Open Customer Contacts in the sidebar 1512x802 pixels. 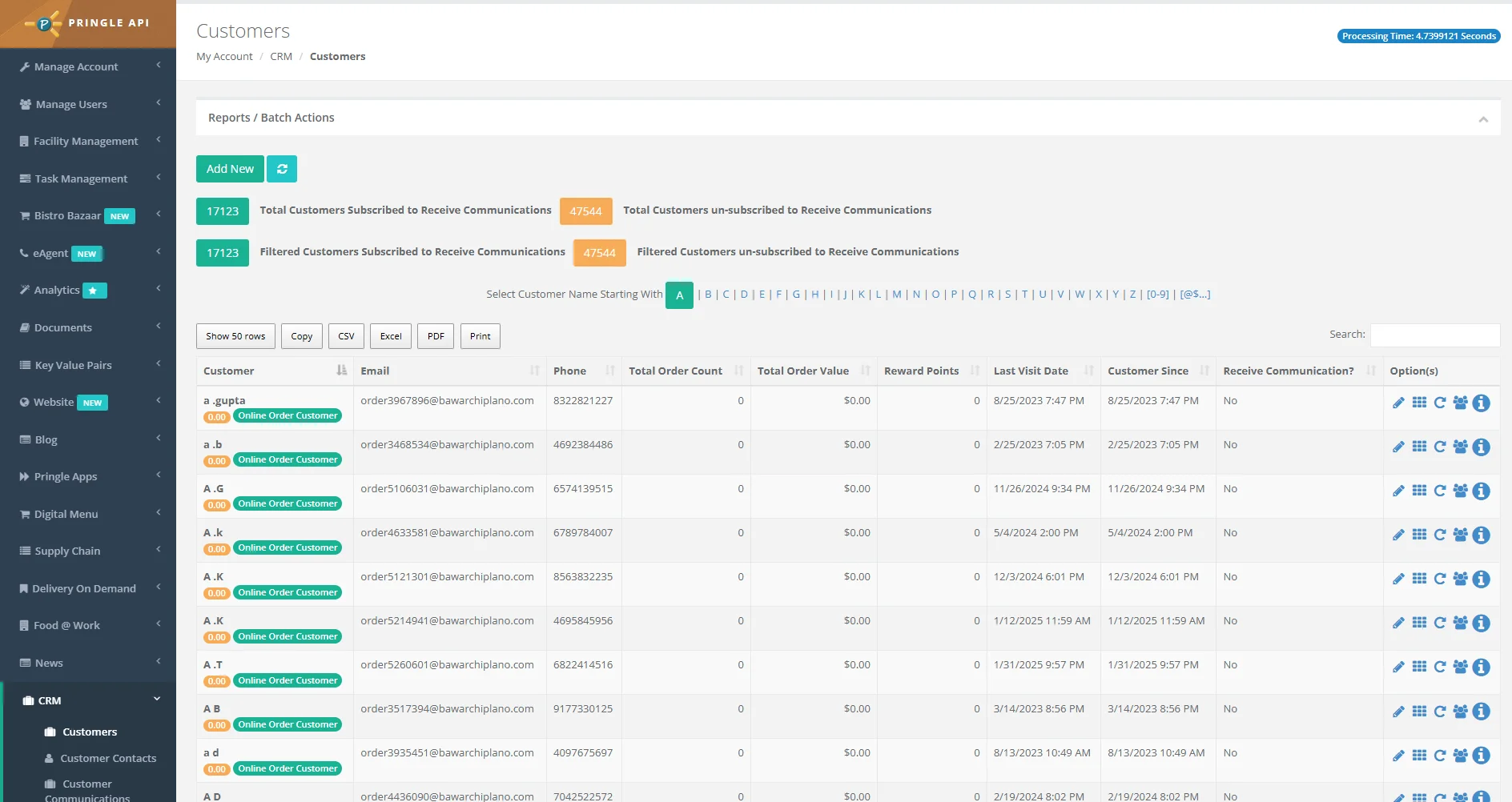(108, 758)
